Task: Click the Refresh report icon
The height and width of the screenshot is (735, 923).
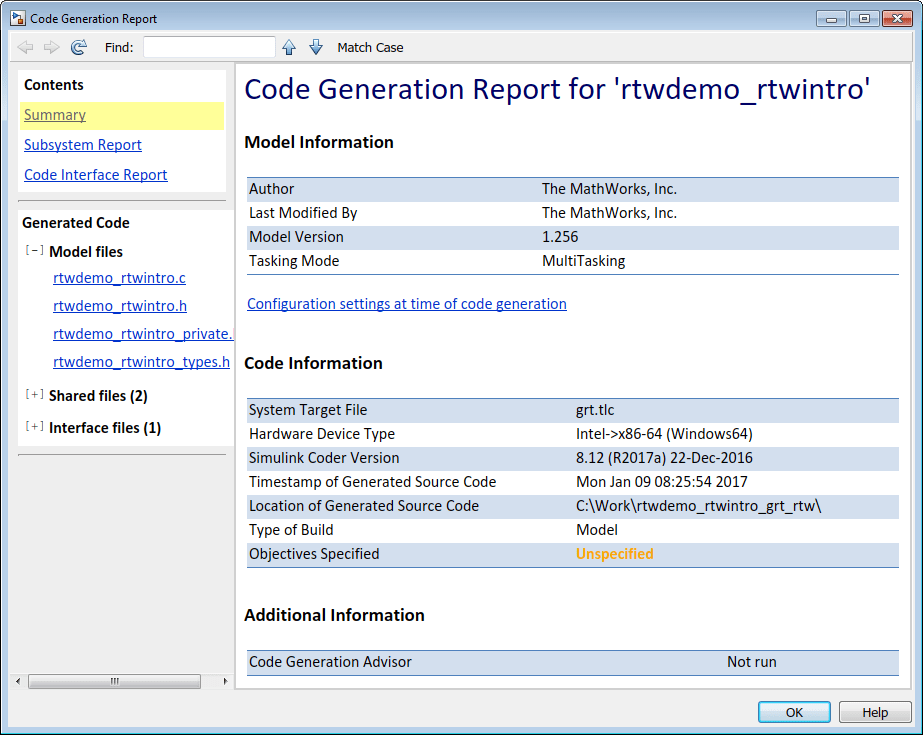Action: coord(79,47)
